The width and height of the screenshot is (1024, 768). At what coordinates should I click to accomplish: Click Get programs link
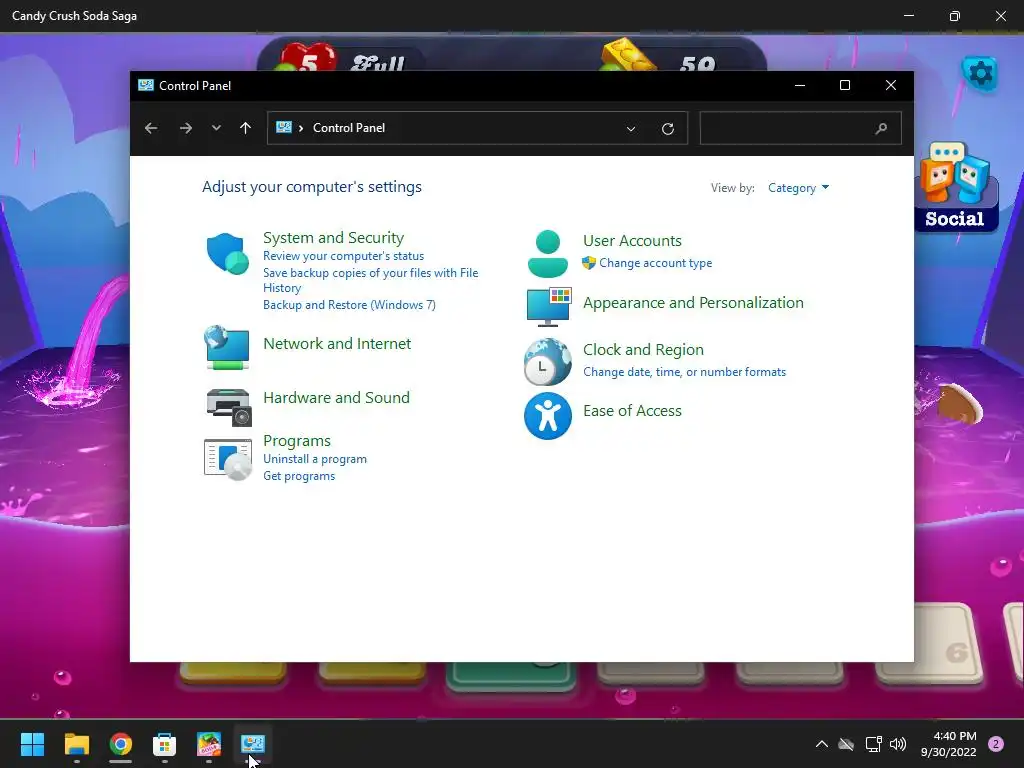pyautogui.click(x=299, y=476)
